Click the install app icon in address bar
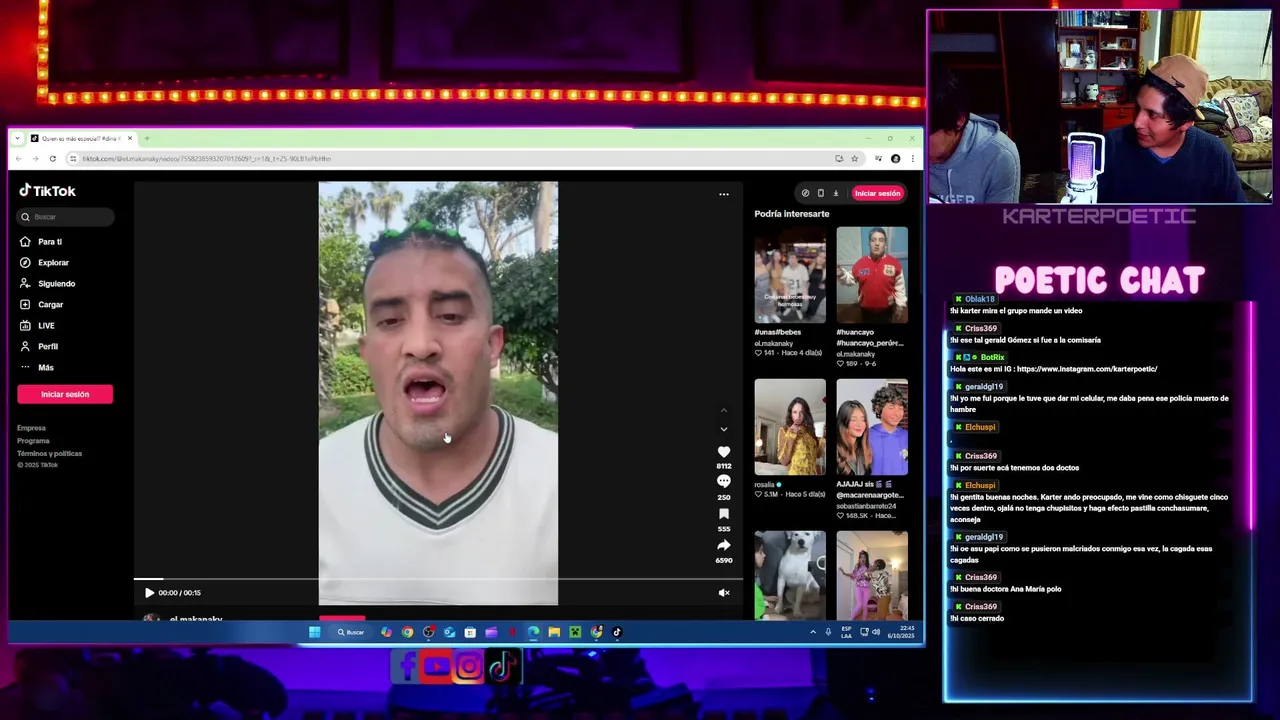Screen dimensions: 1280x720 [839, 159]
